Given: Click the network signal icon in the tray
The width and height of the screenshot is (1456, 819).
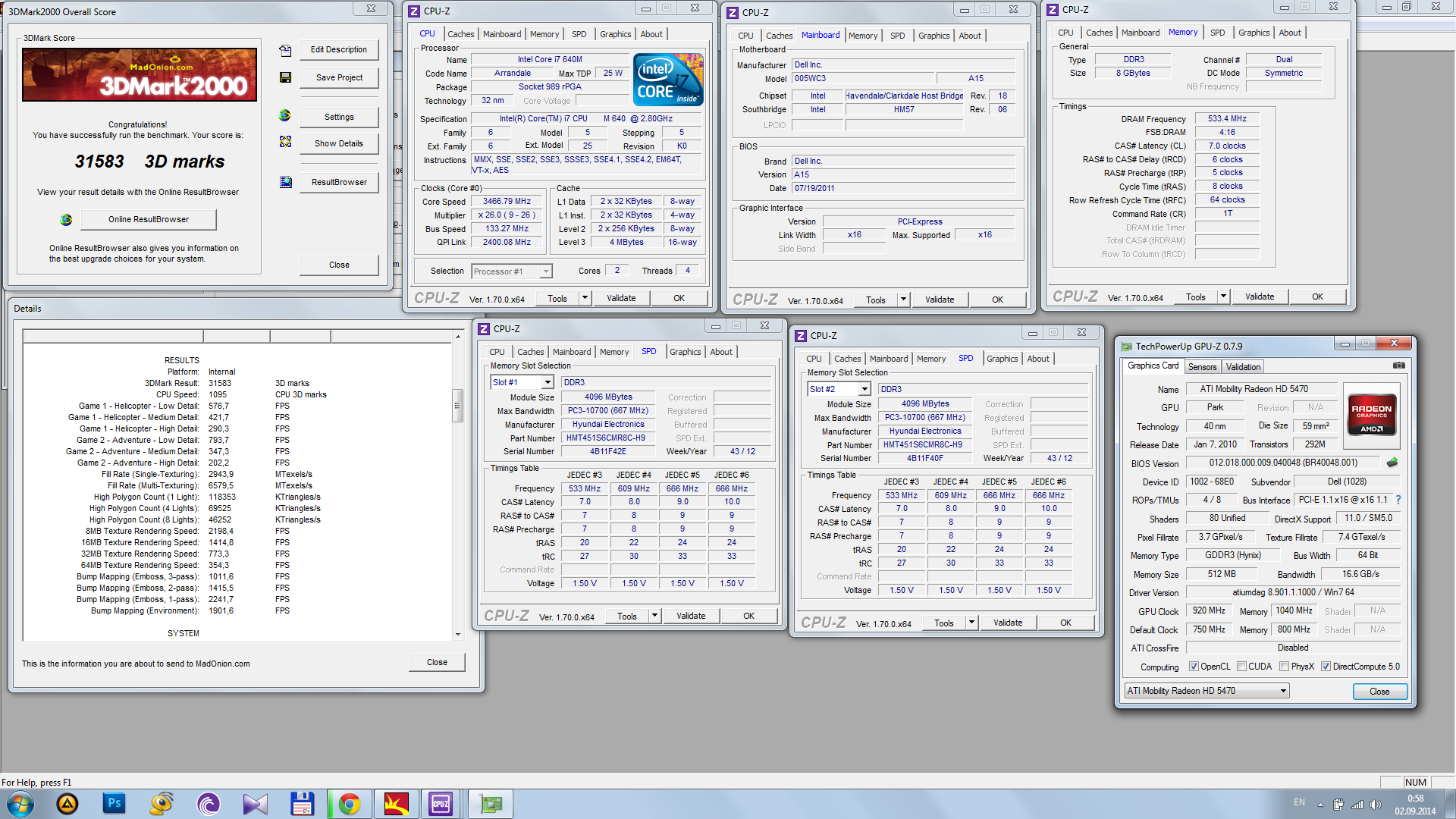Looking at the screenshot, I should pyautogui.click(x=1357, y=804).
